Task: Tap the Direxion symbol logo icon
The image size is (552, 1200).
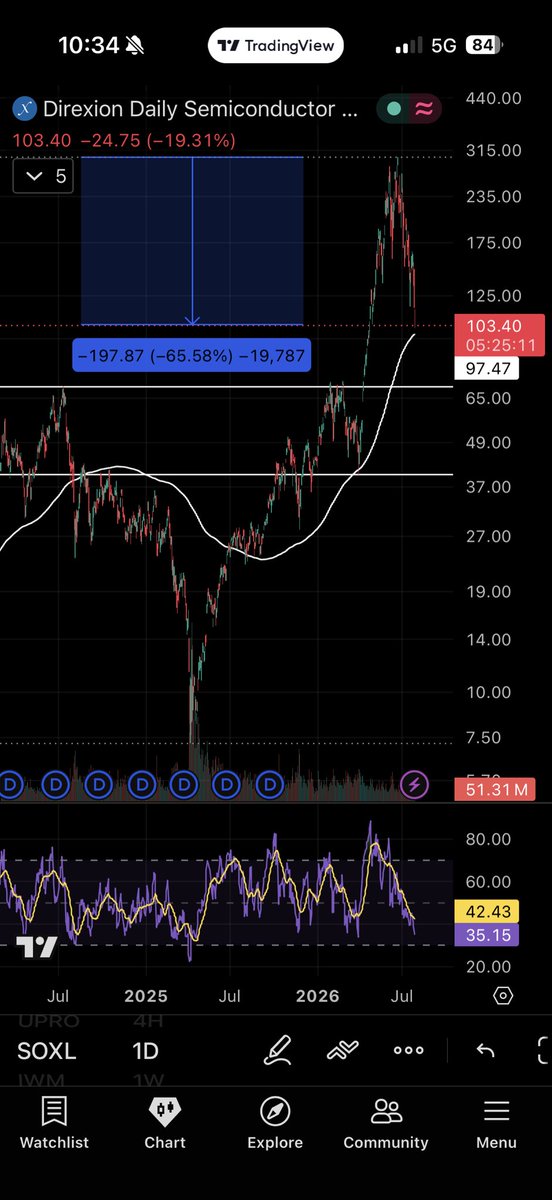Action: [x=23, y=109]
